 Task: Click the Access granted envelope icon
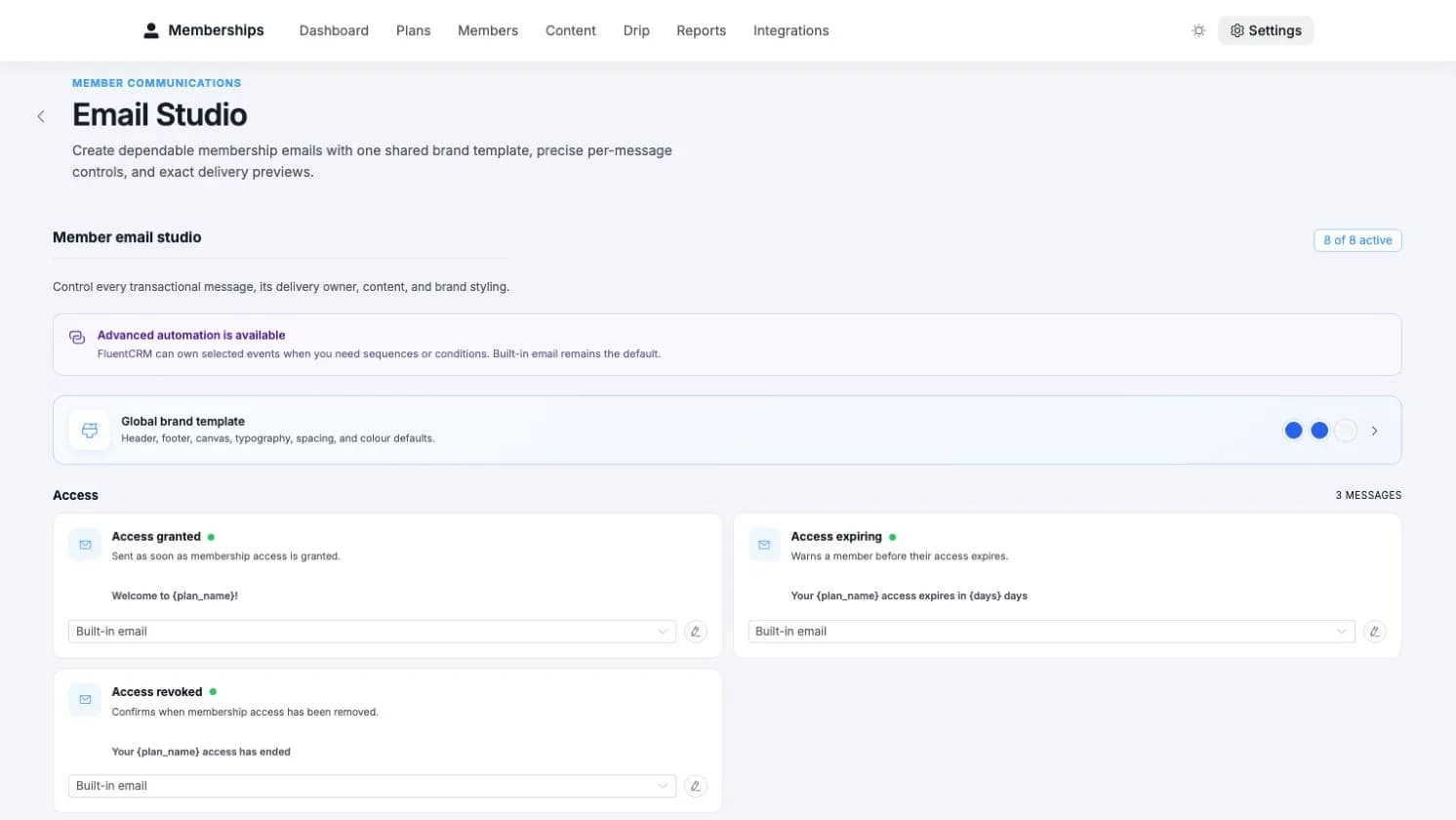click(85, 545)
